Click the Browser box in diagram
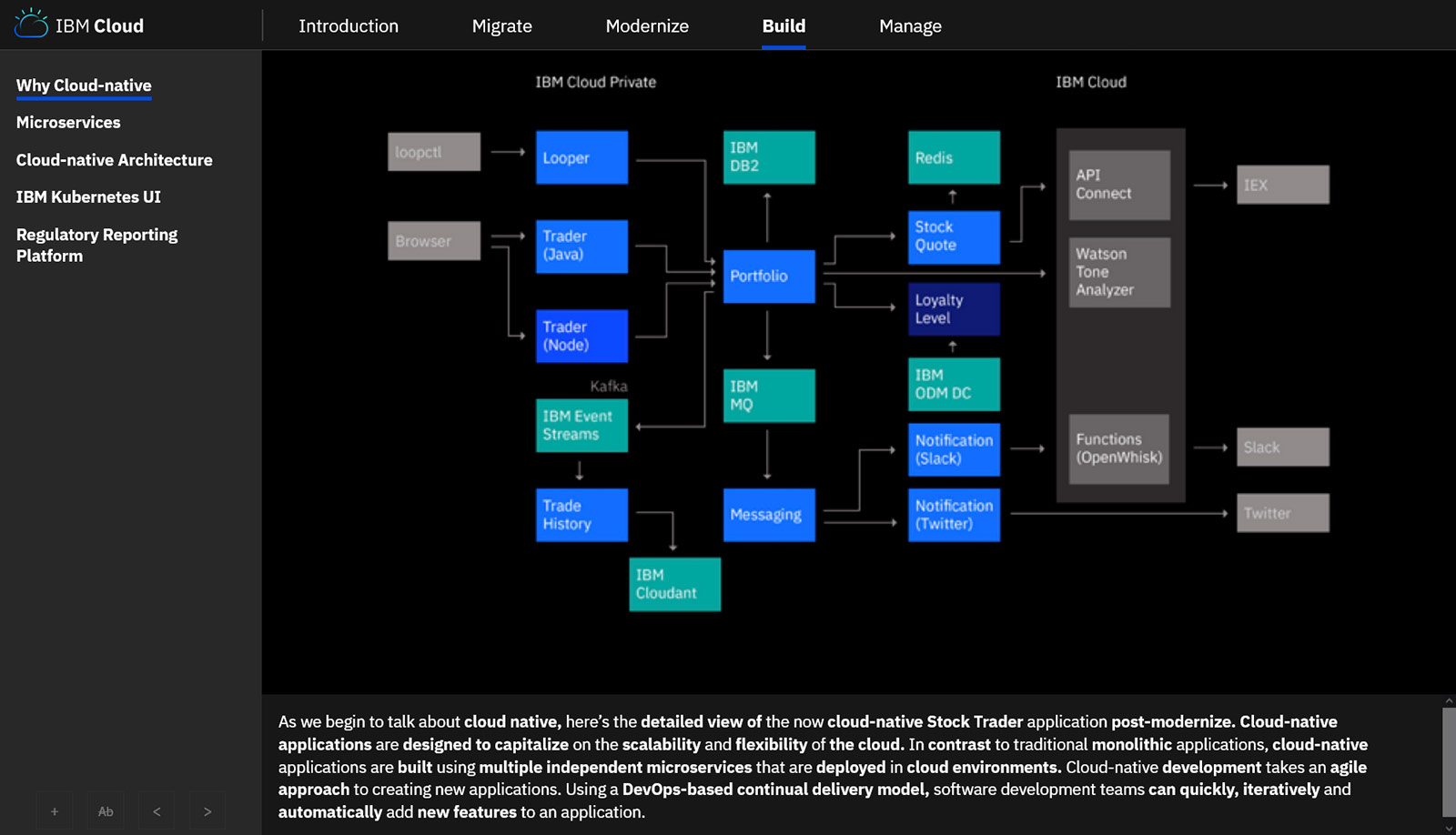The height and width of the screenshot is (835, 1456). pos(434,241)
